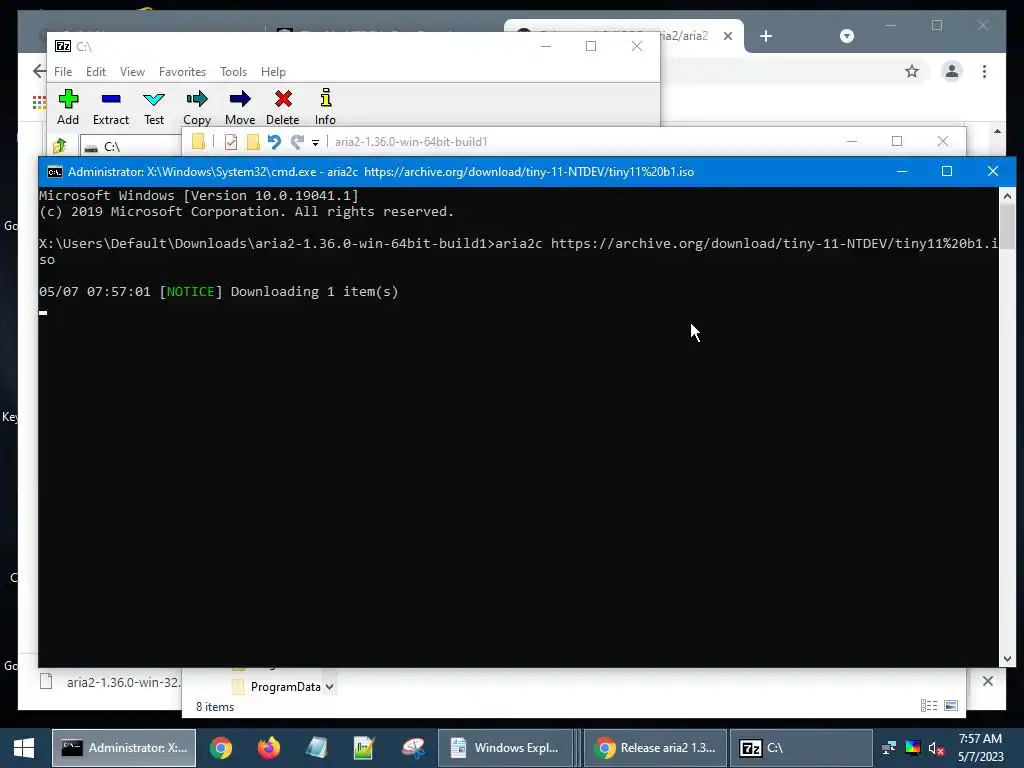Click the 7-Zip Delete button

coord(283,108)
